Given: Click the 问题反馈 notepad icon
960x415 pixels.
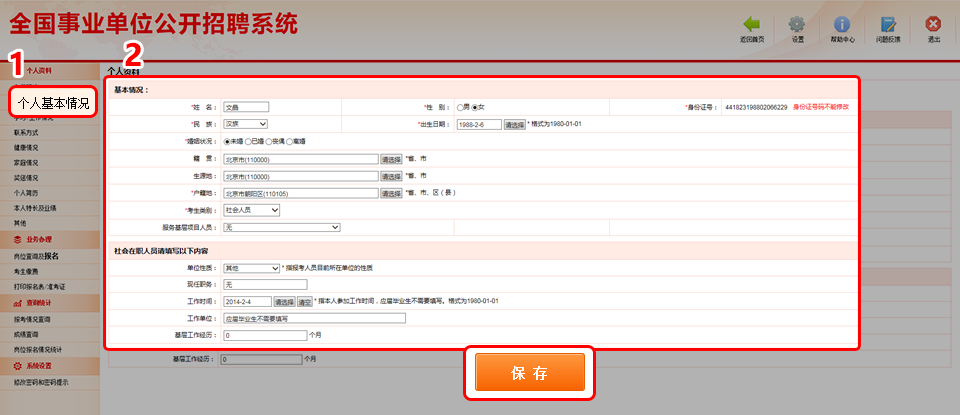Looking at the screenshot, I should [x=888, y=24].
